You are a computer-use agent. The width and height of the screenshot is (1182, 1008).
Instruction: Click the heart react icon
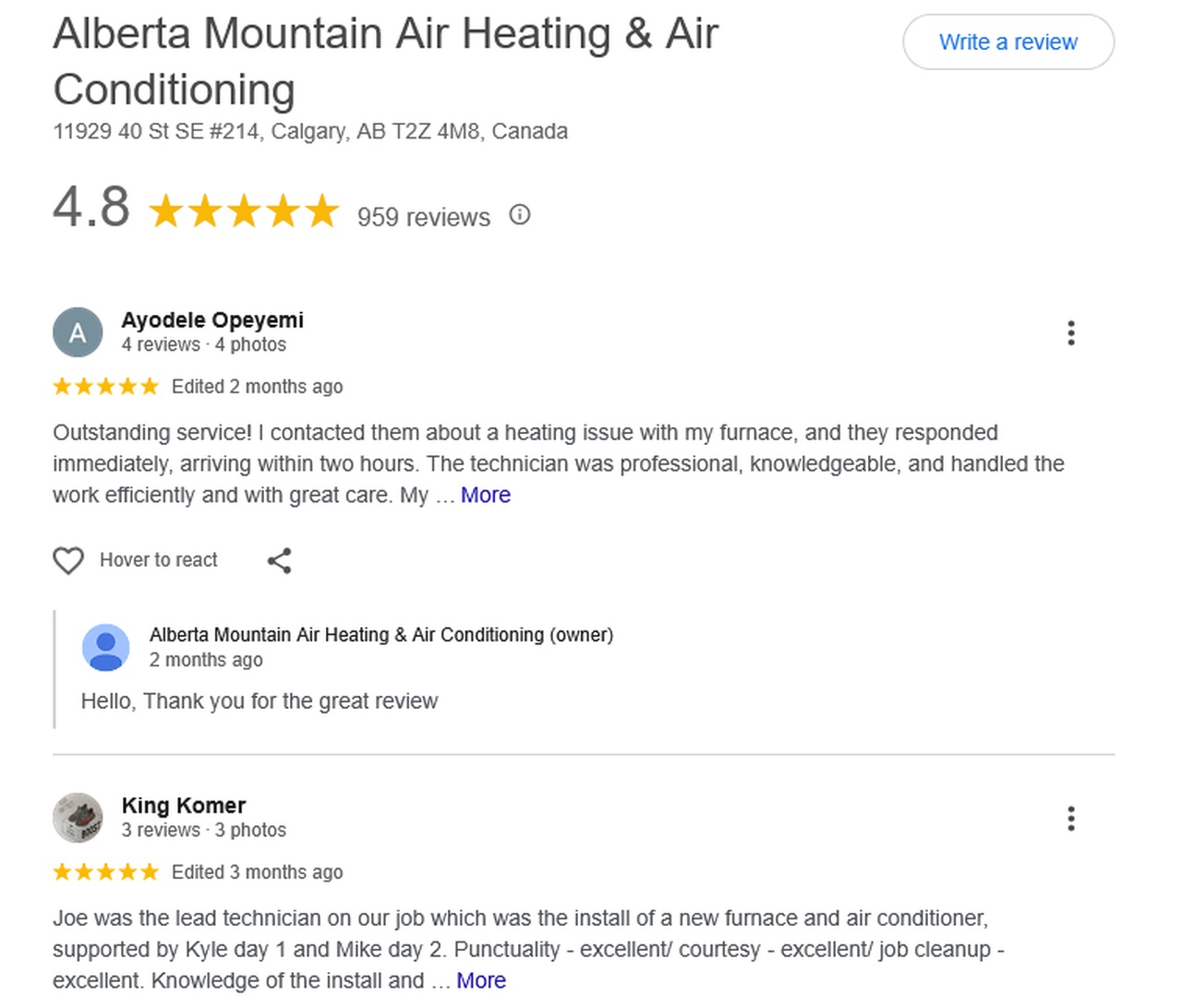(x=68, y=560)
